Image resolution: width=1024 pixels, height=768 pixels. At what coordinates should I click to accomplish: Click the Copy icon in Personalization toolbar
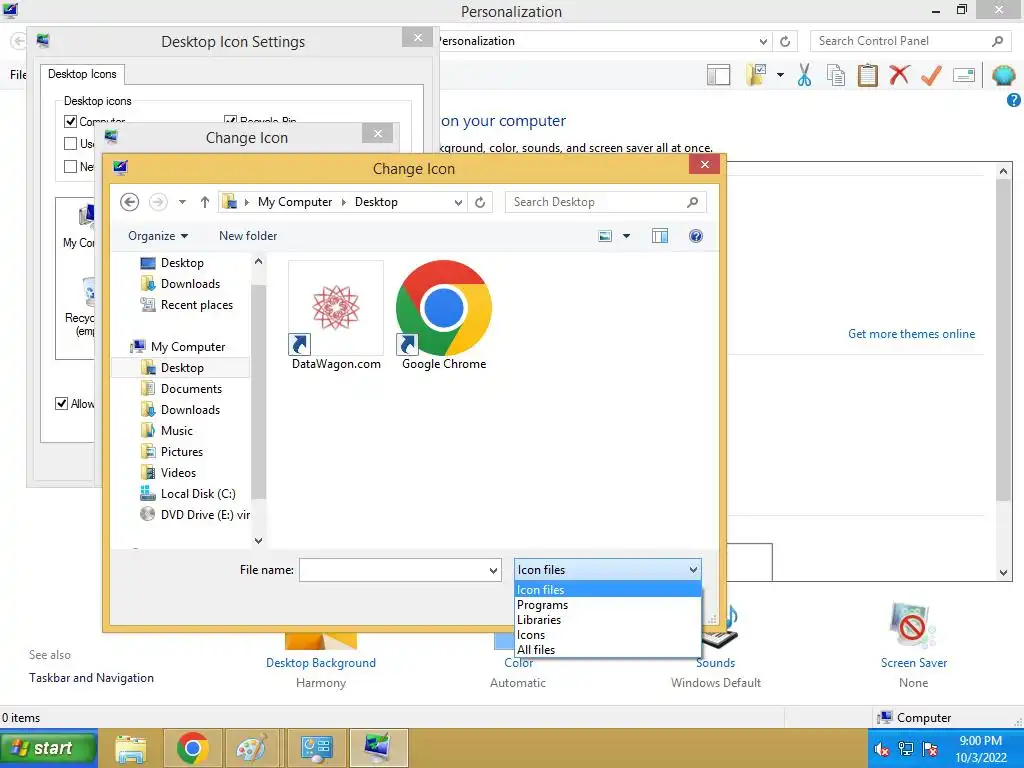pos(836,75)
